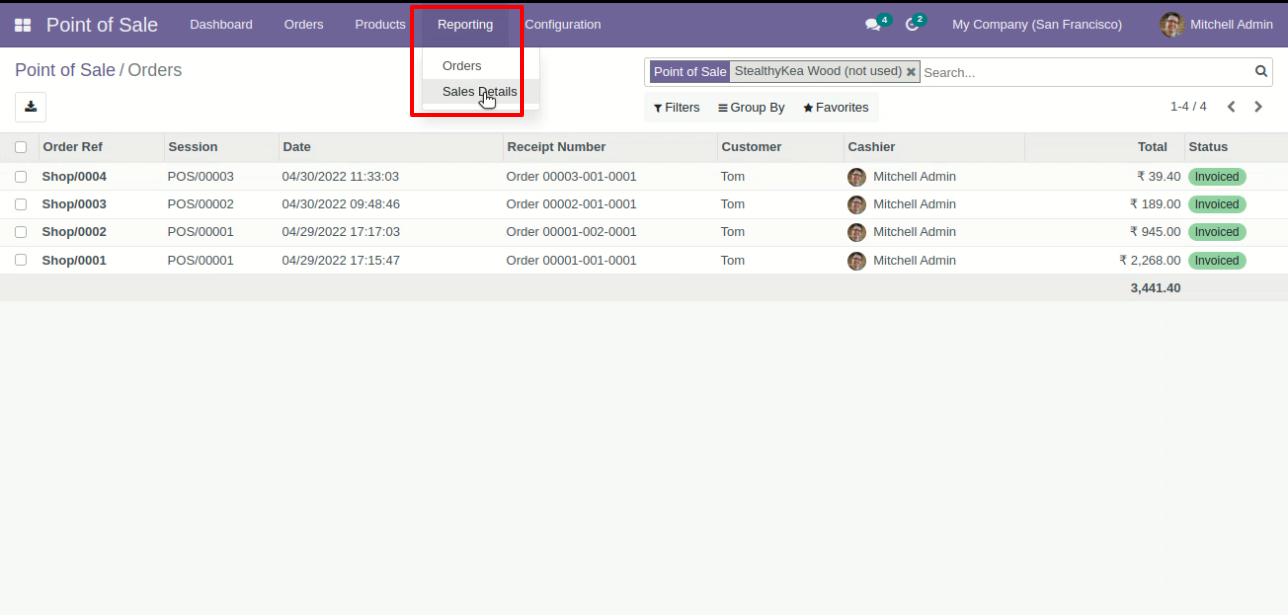Click cashier avatar in Shop/0002 row
The height and width of the screenshot is (615, 1288).
point(857,232)
